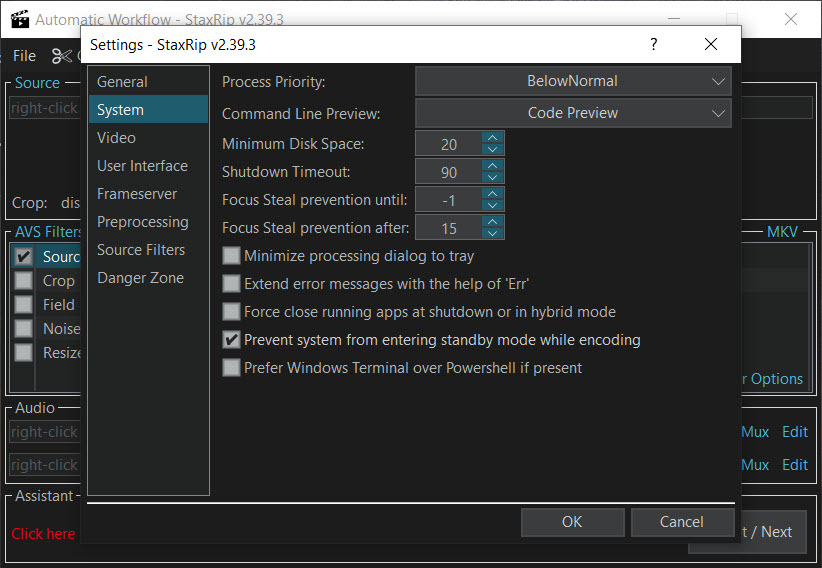Increase Focus Steal prevention after value
Screen dimensions: 822x568
[492, 221]
